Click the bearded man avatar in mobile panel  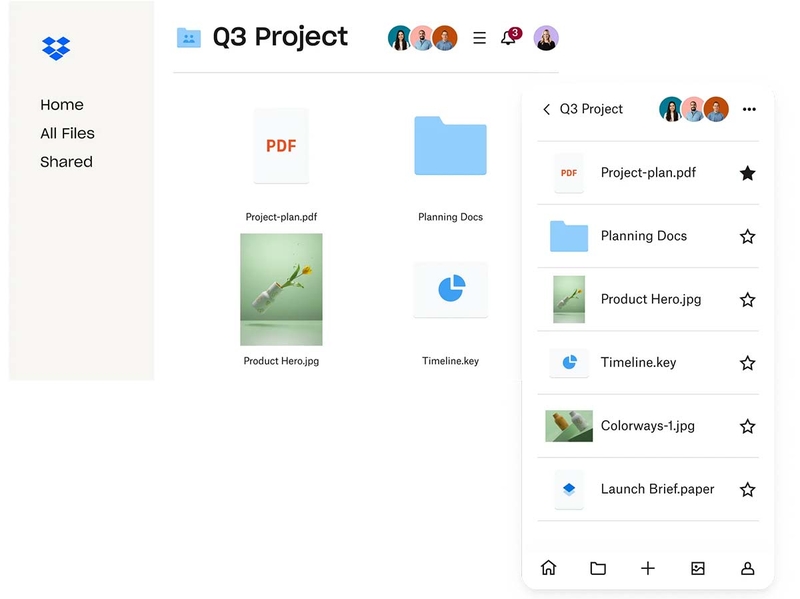694,109
